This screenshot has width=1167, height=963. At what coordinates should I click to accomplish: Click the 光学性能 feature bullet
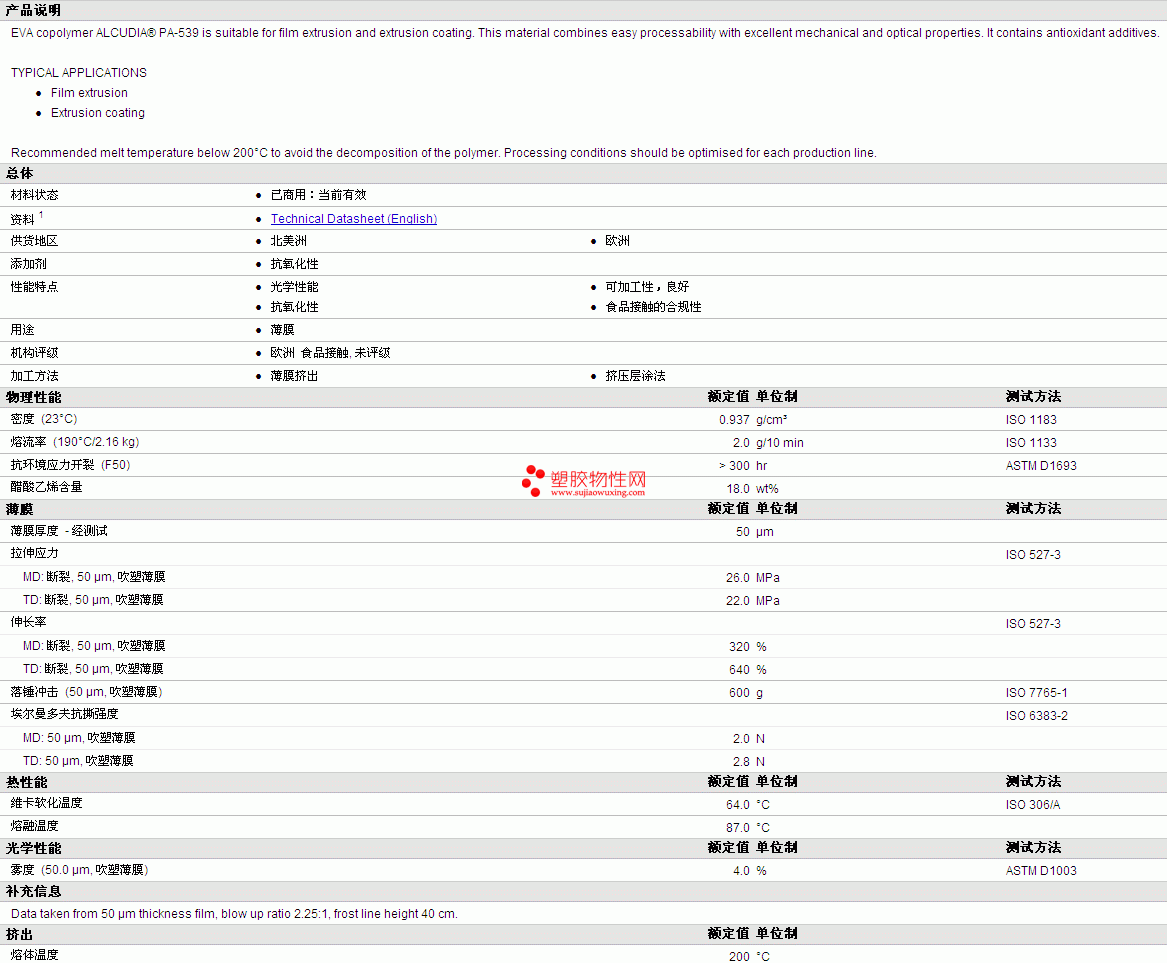[x=295, y=287]
